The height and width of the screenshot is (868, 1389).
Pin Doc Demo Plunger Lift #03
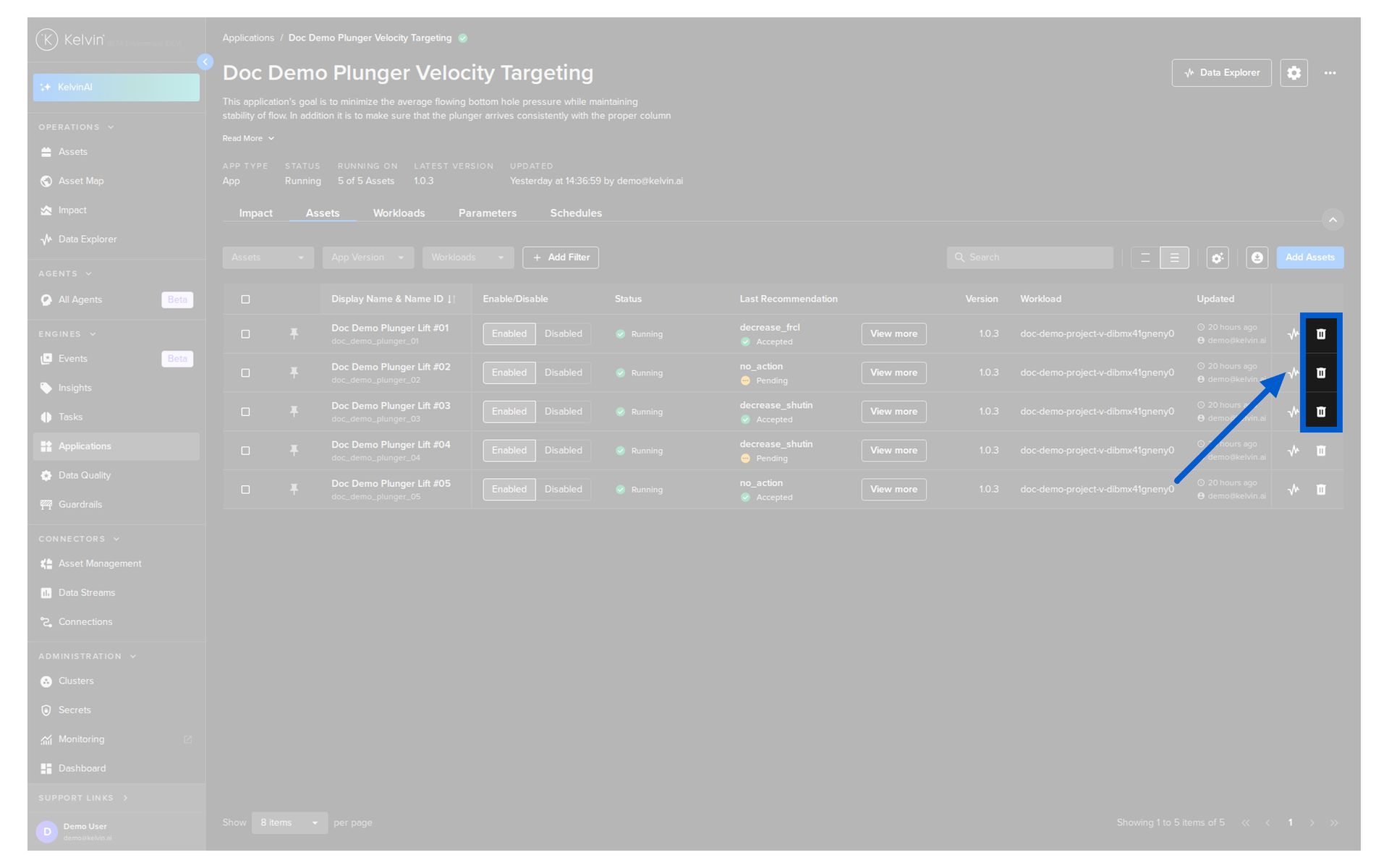(x=294, y=412)
